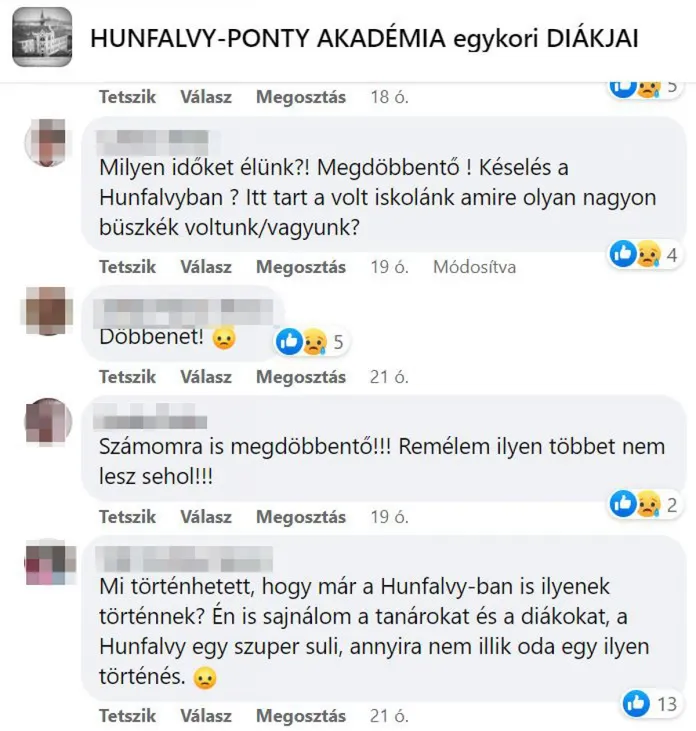
Task: Click the '21 ó.' timestamp under 'Döbbenet!'
Action: [389, 377]
